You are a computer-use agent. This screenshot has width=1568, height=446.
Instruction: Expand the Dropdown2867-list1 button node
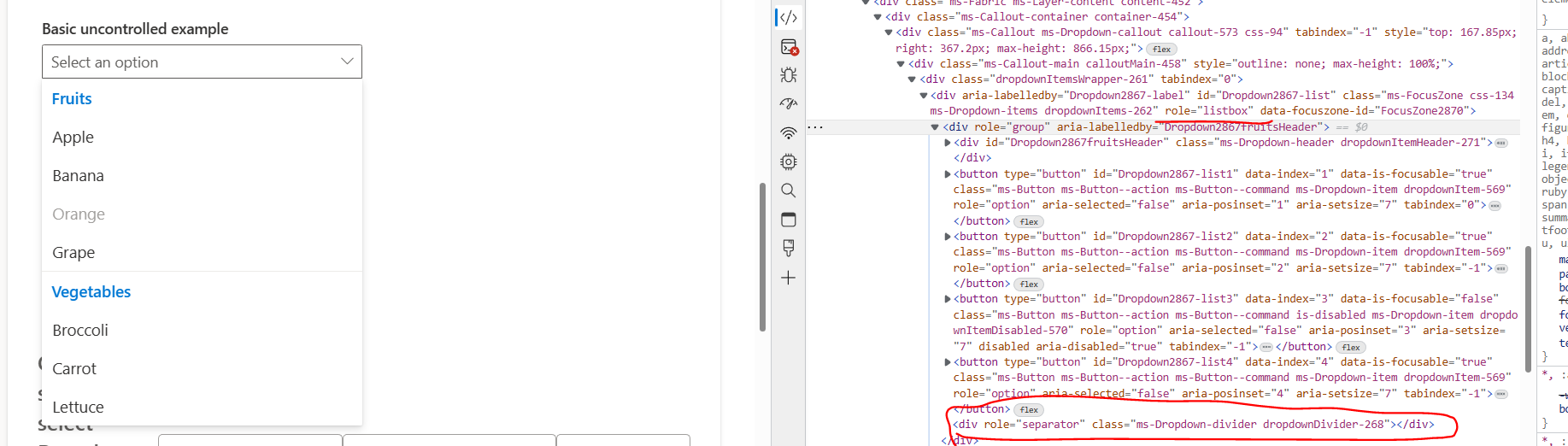tap(947, 174)
